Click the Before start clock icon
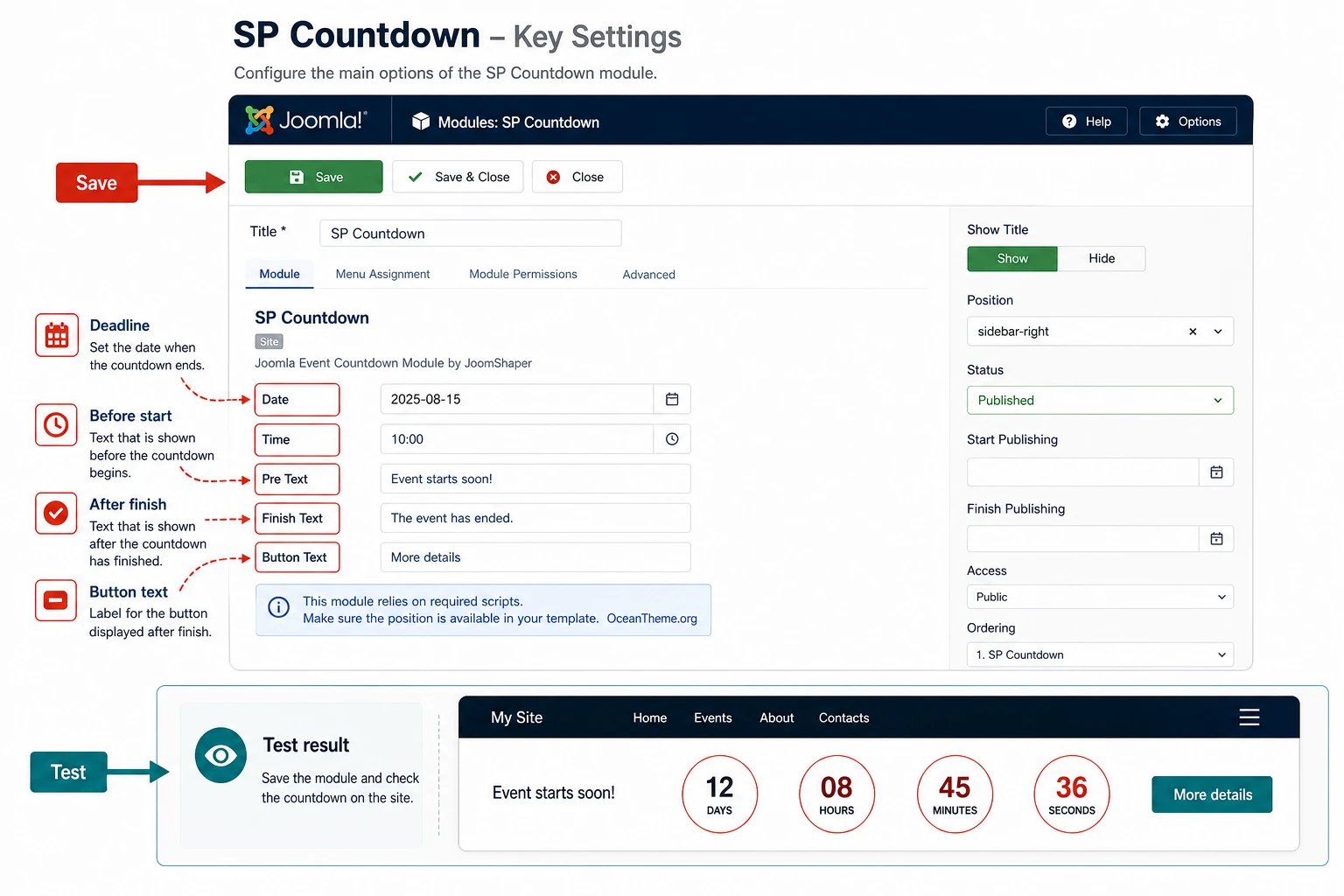Screen dimensions: 1344x896 pos(57,425)
